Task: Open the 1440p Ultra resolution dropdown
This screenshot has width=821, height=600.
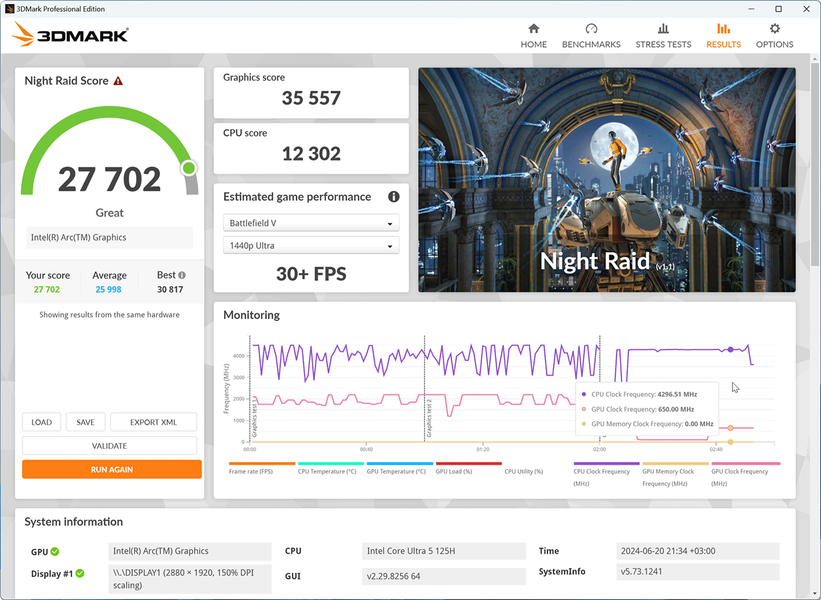Action: (311, 246)
